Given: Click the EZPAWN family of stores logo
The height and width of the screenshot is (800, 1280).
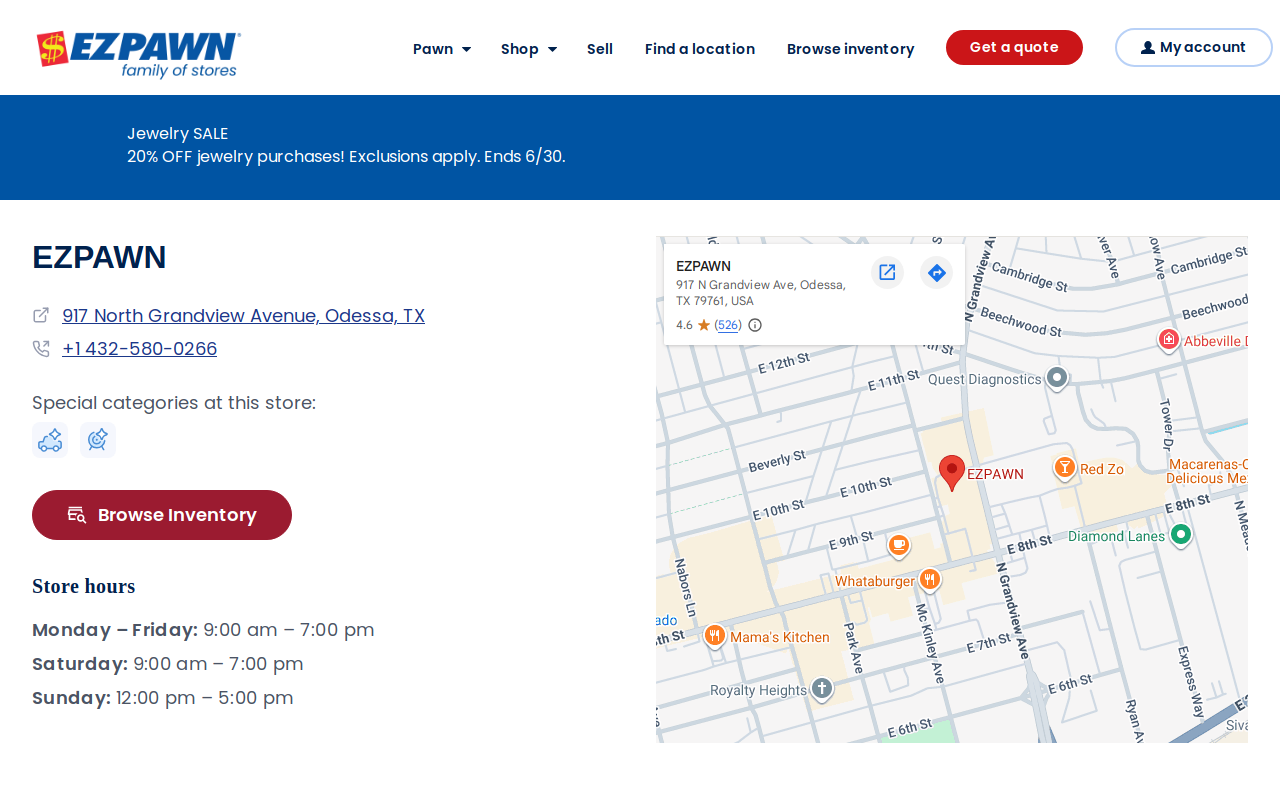Looking at the screenshot, I should [x=138, y=54].
